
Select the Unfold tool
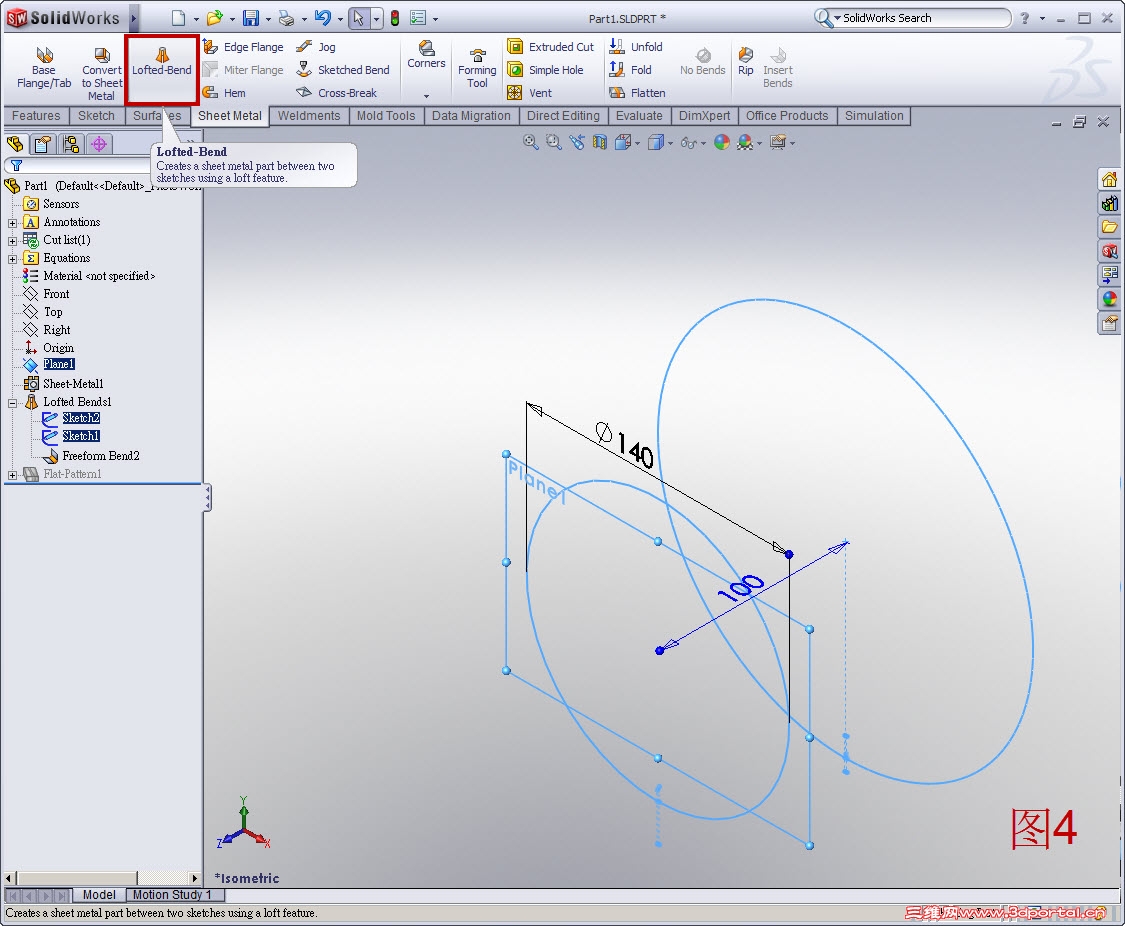tap(636, 47)
